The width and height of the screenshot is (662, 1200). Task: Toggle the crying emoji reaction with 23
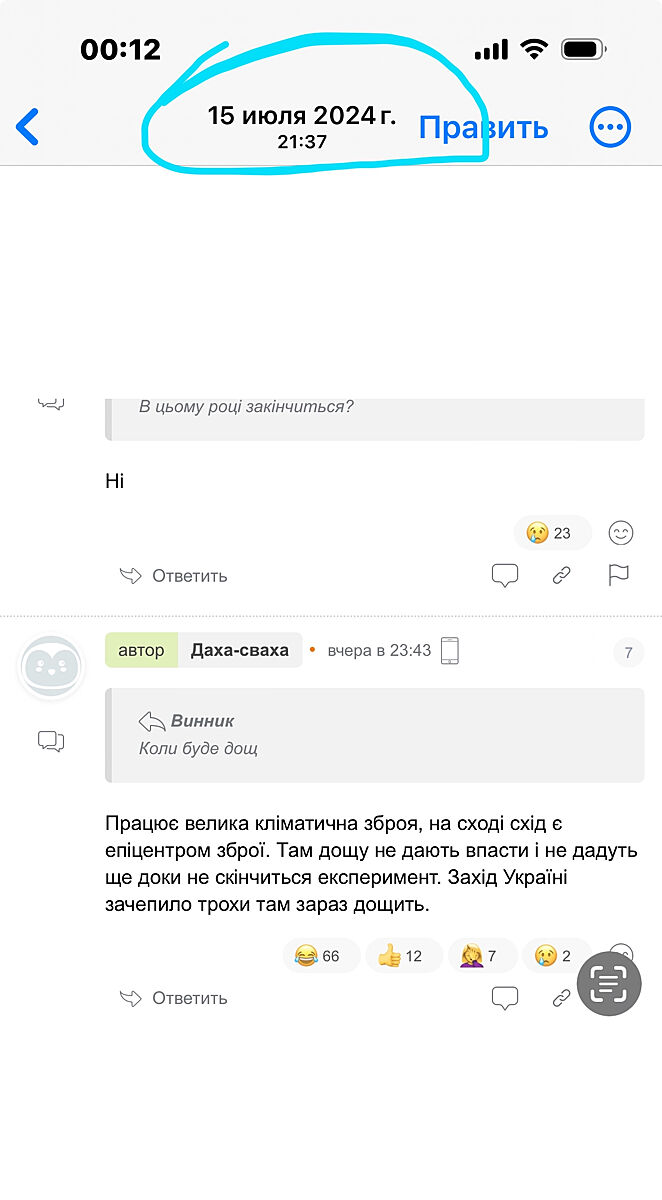pos(552,533)
